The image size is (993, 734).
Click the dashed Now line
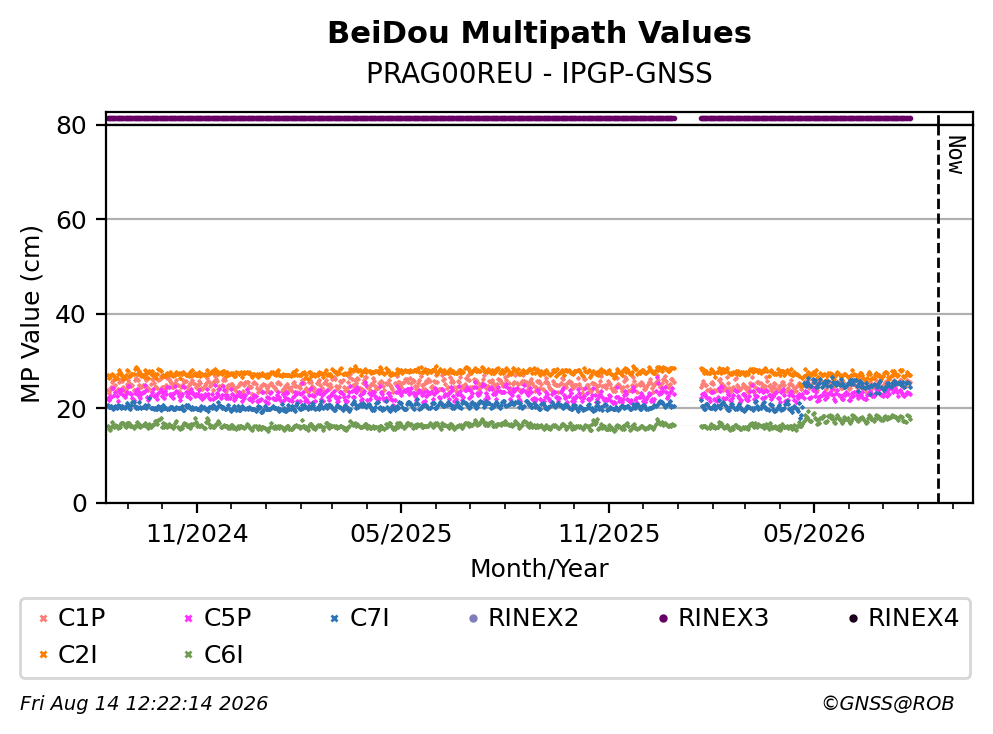coord(938,308)
